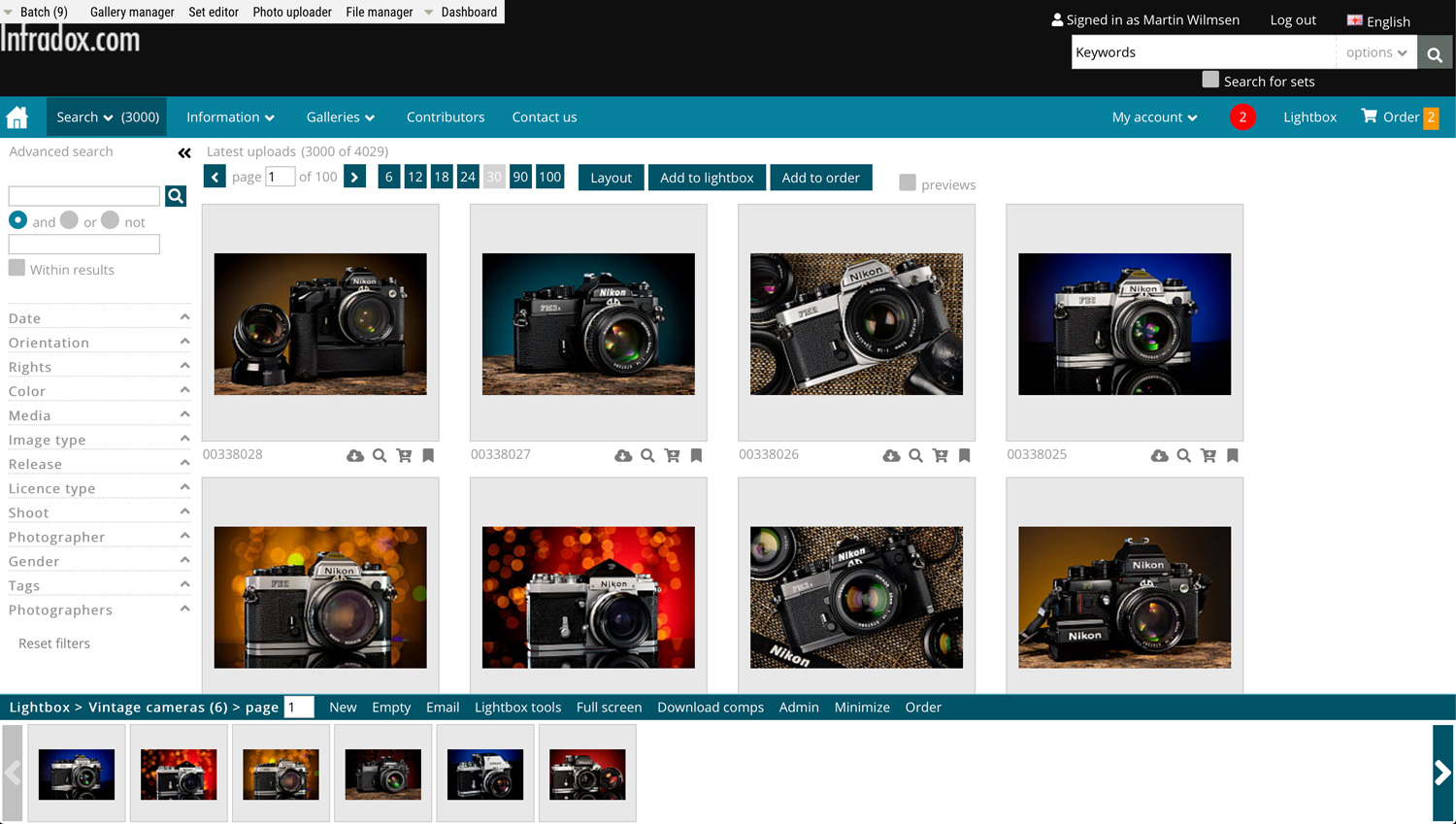Toggle the previews checkbox
The width and height of the screenshot is (1456, 824).
coord(908,182)
